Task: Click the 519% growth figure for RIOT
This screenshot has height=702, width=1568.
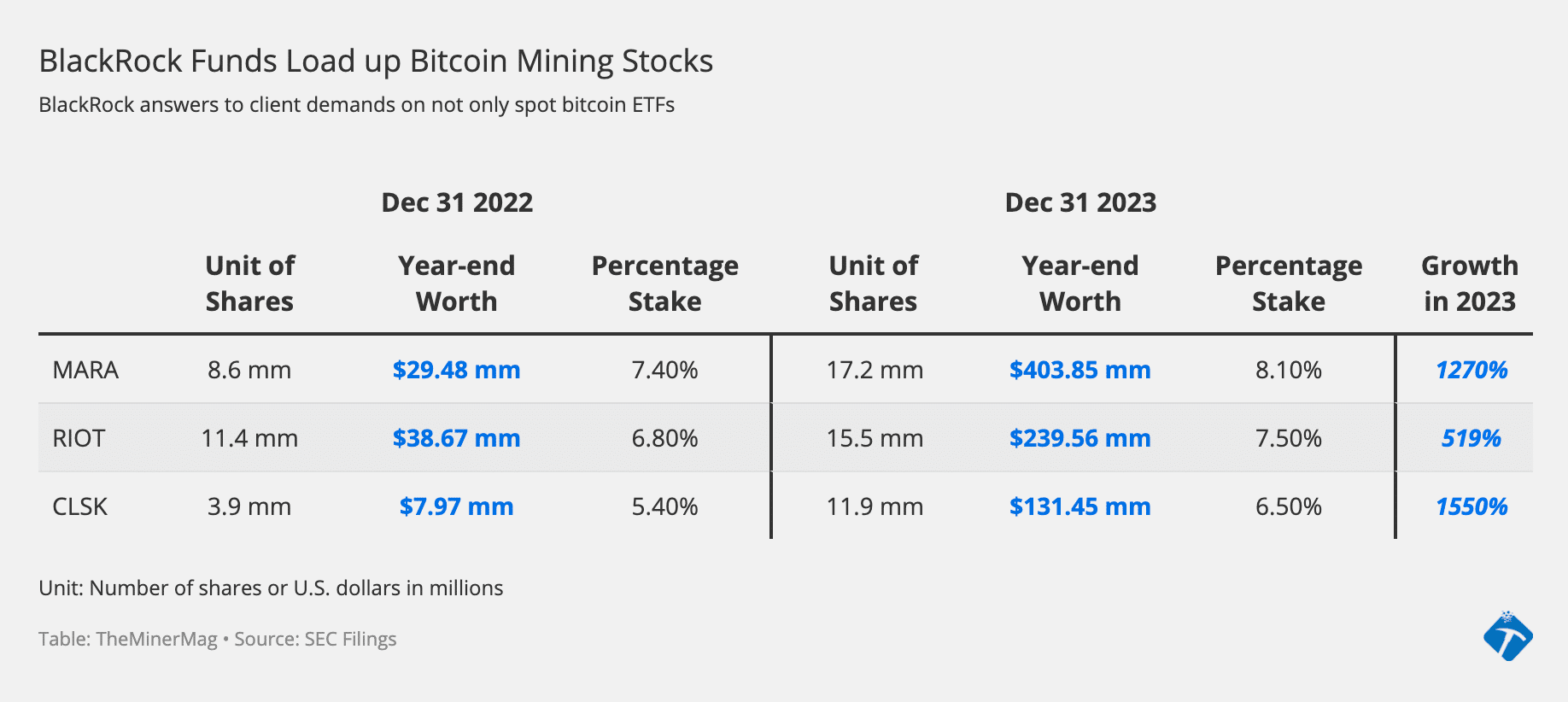Action: (1471, 438)
